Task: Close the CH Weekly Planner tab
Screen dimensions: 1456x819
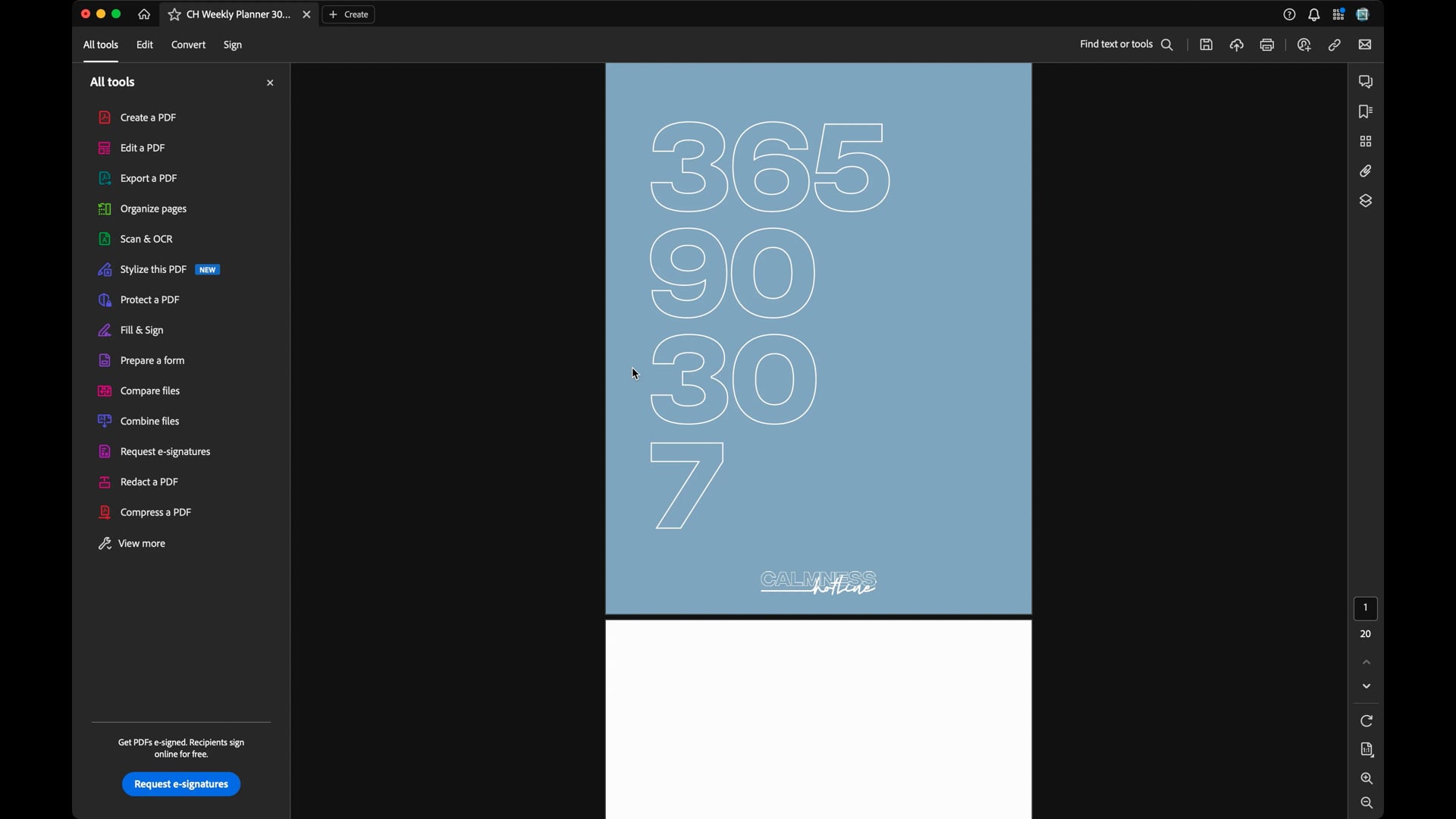Action: pyautogui.click(x=306, y=14)
